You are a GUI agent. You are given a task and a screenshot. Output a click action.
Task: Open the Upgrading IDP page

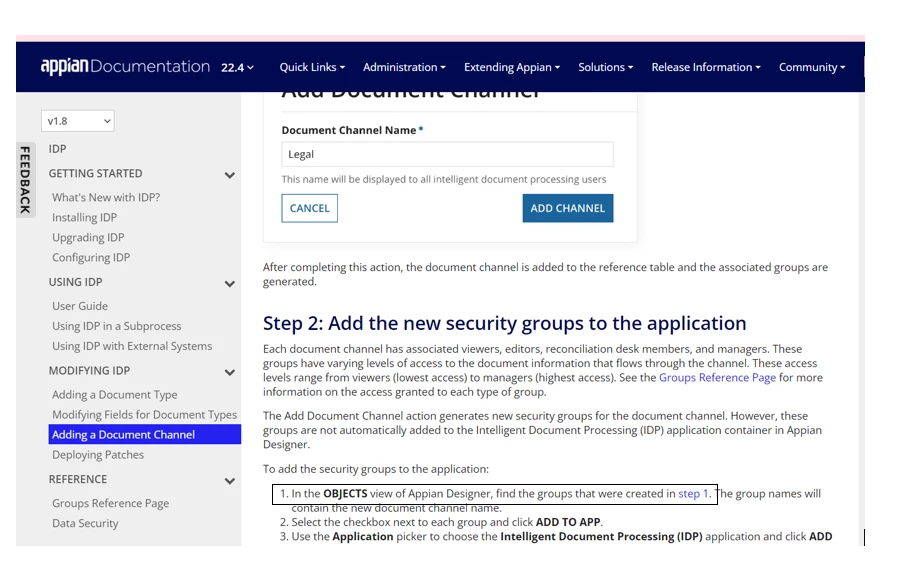point(88,237)
